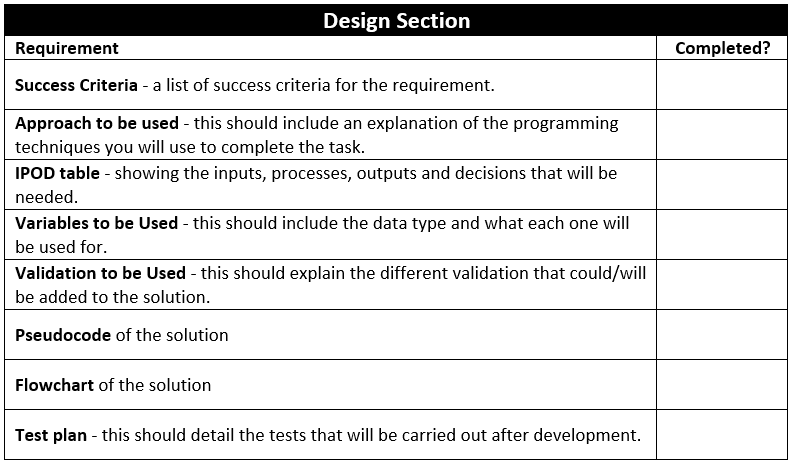Click the Design Section title bar
The image size is (794, 465).
point(396,20)
